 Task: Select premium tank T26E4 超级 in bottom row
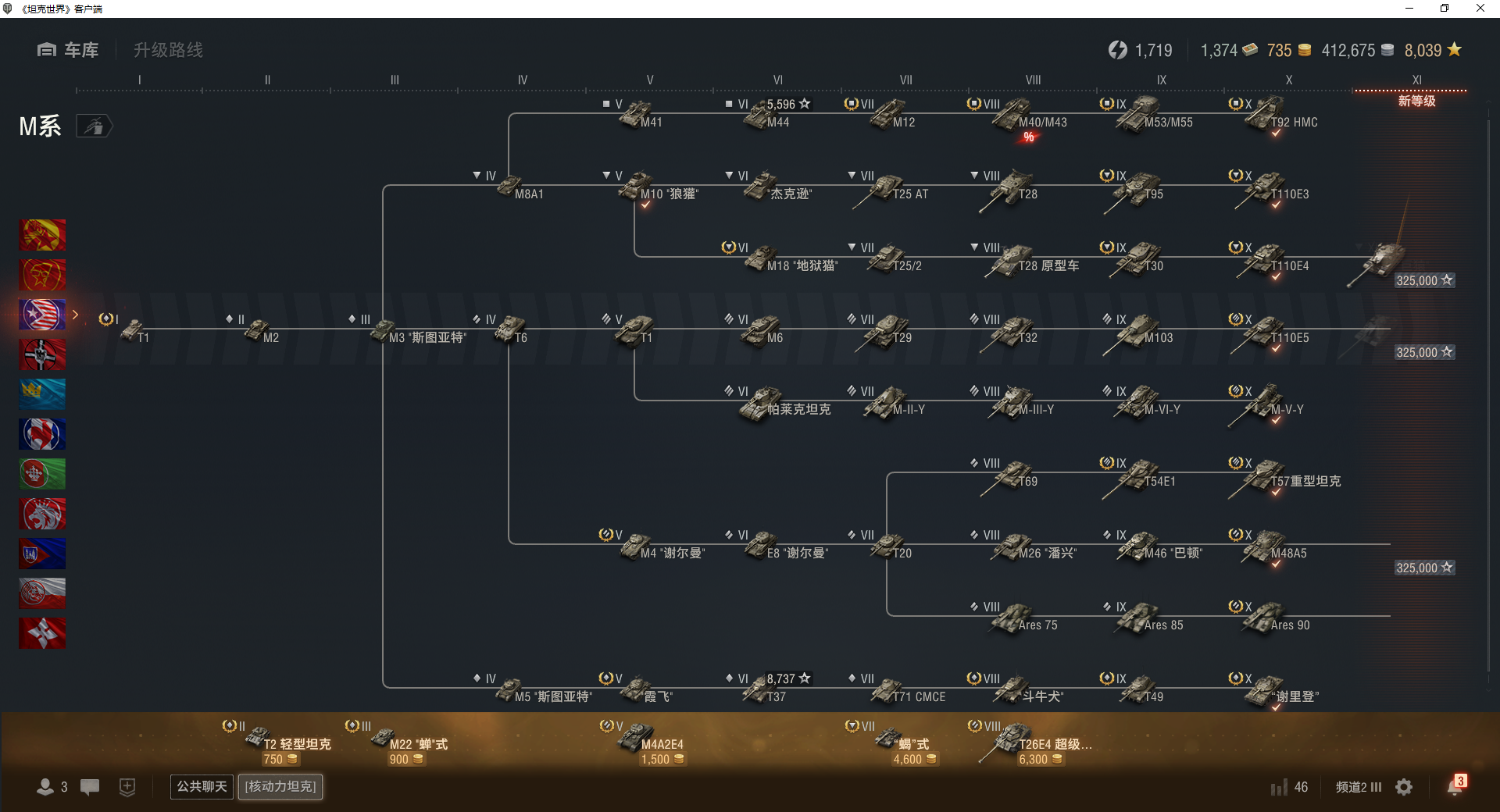point(1031,743)
